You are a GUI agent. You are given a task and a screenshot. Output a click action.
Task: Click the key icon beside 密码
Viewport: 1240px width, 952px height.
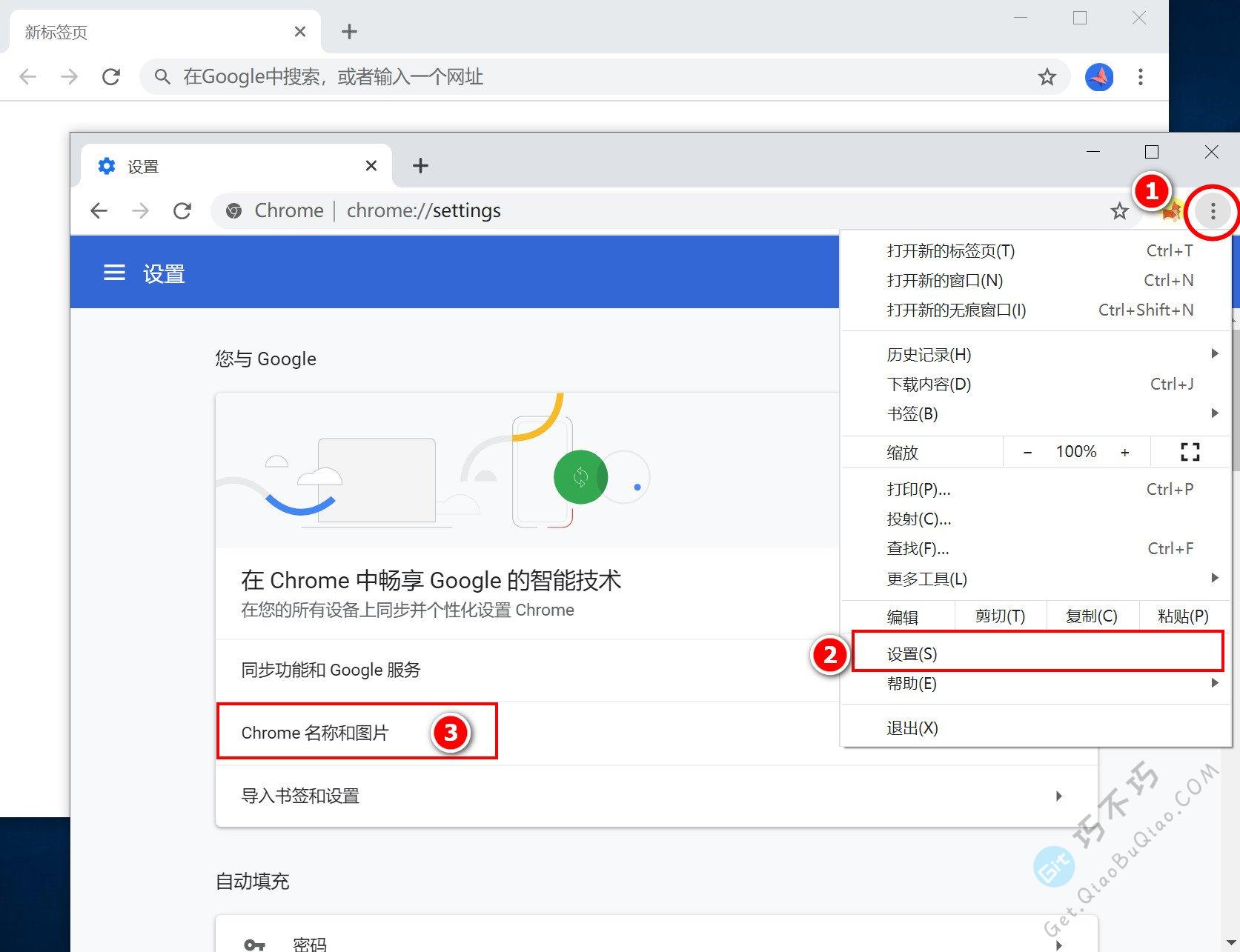point(254,945)
